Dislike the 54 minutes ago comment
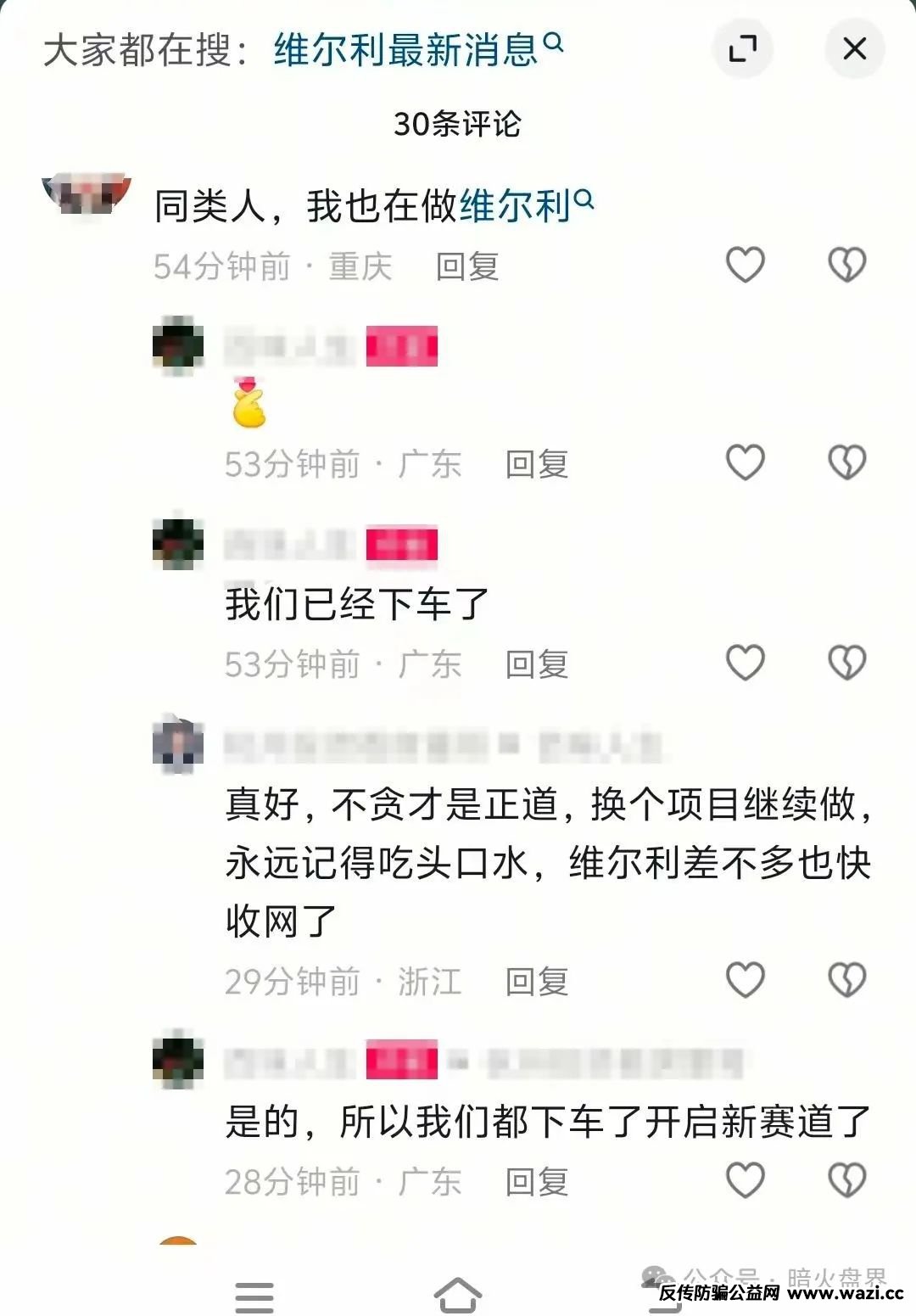Screen dimensions: 916x1316 point(846,265)
